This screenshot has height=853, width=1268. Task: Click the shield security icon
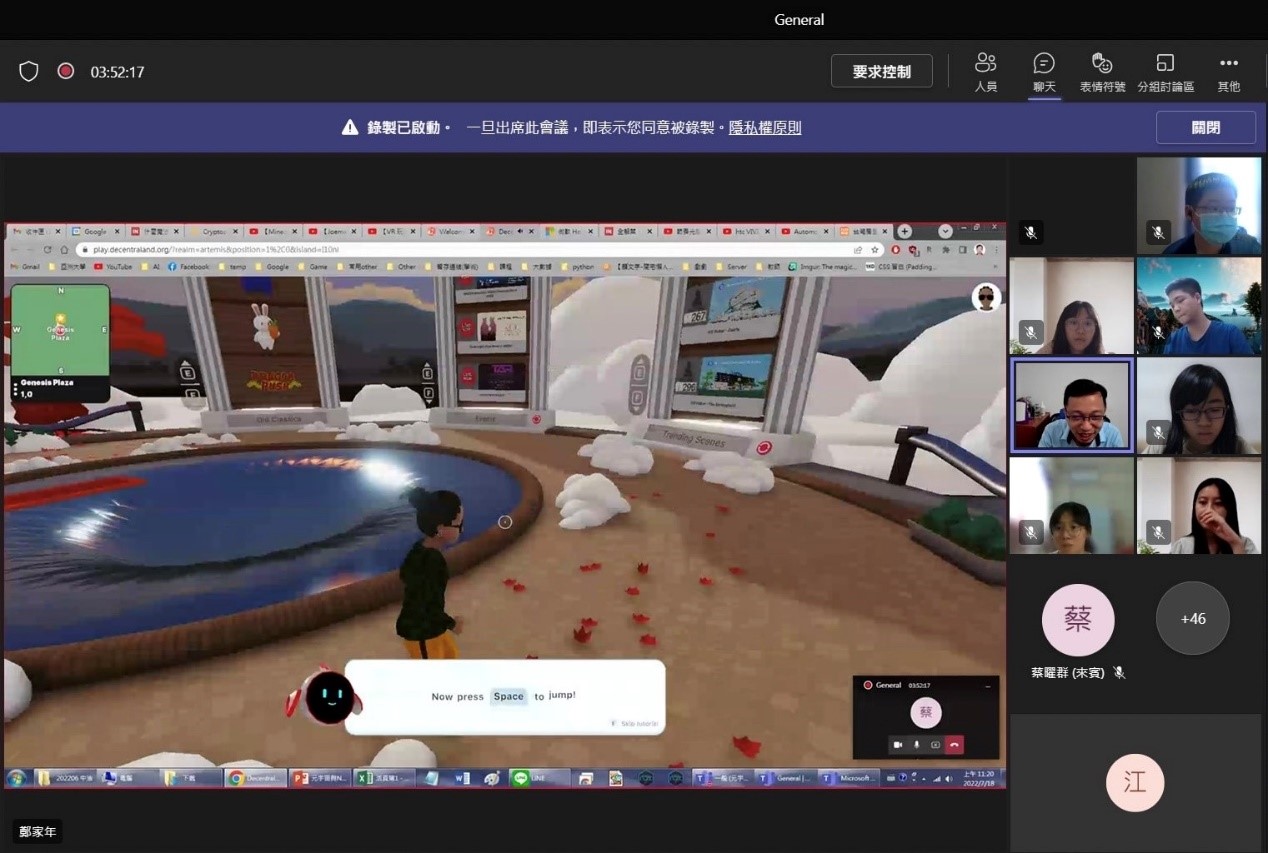click(29, 72)
